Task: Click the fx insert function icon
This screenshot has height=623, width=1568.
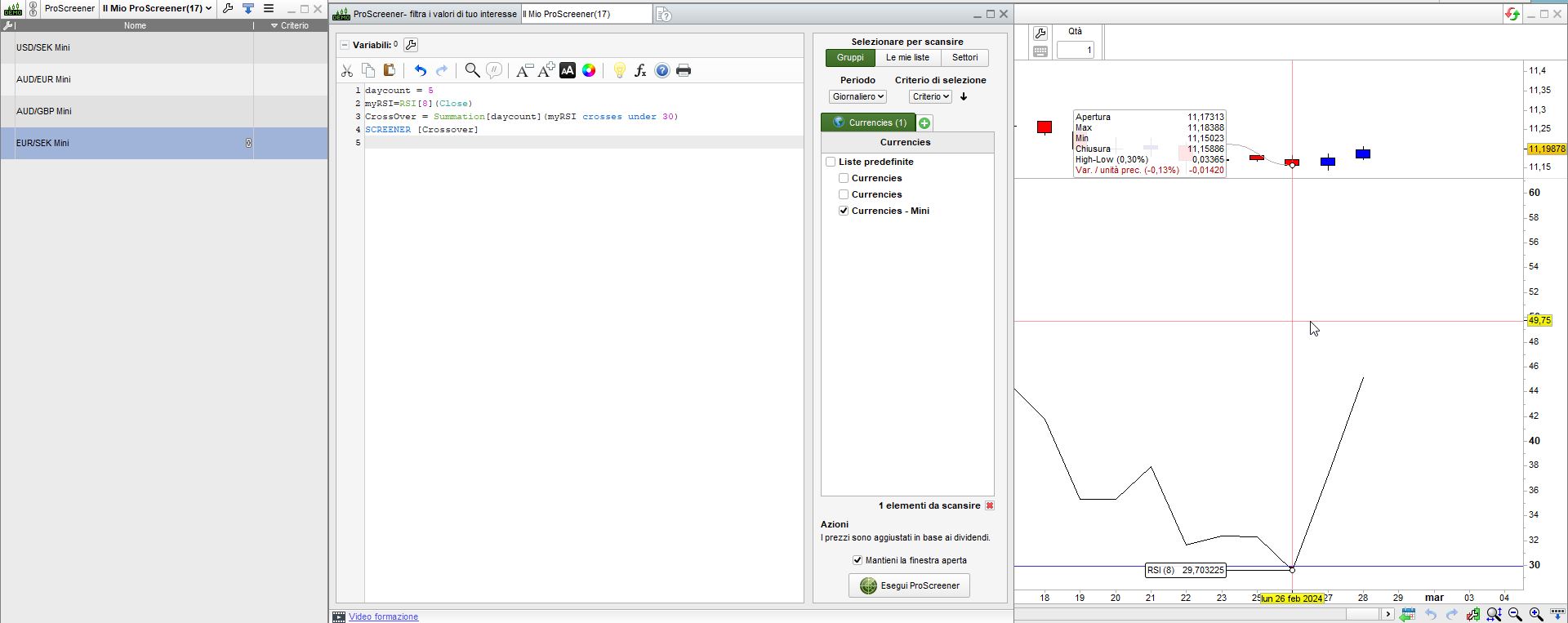Action: pos(640,71)
